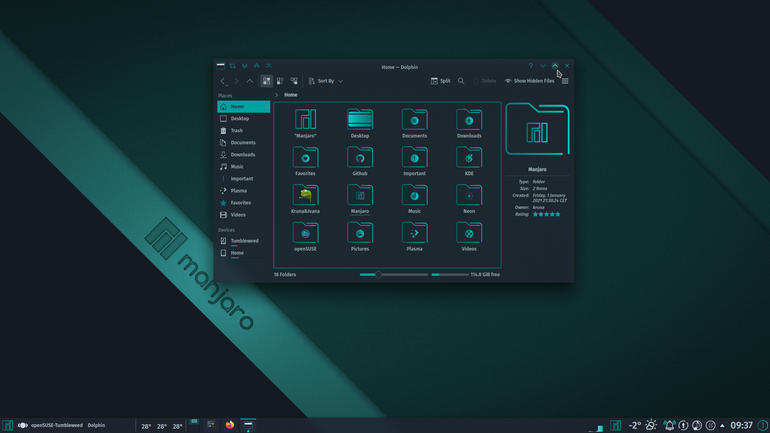This screenshot has height=433, width=770.
Task: Open the hamburger control menu
Action: (565, 81)
